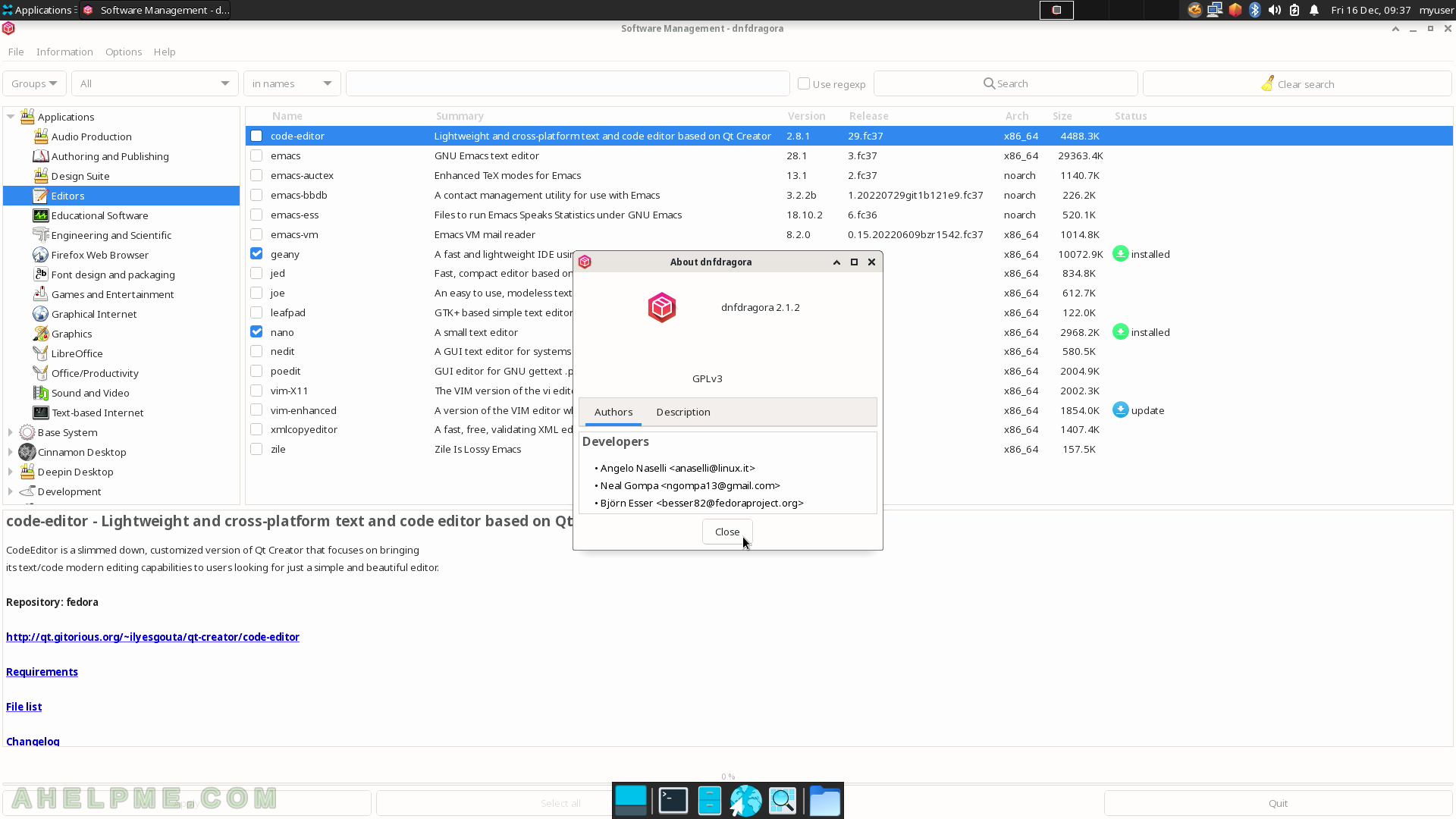Check the leafpad package checkbox

256,312
